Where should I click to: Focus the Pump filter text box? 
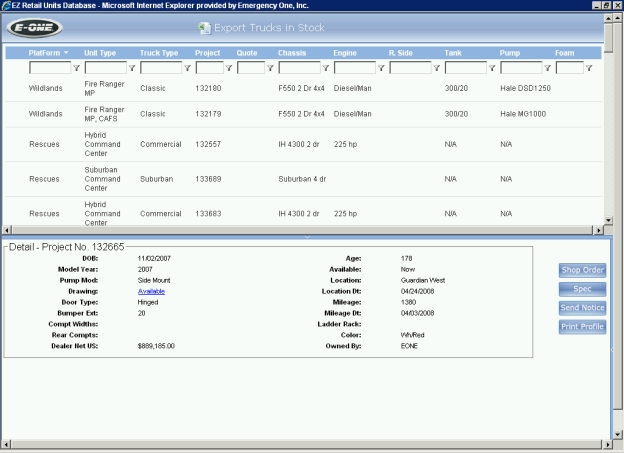pos(521,68)
